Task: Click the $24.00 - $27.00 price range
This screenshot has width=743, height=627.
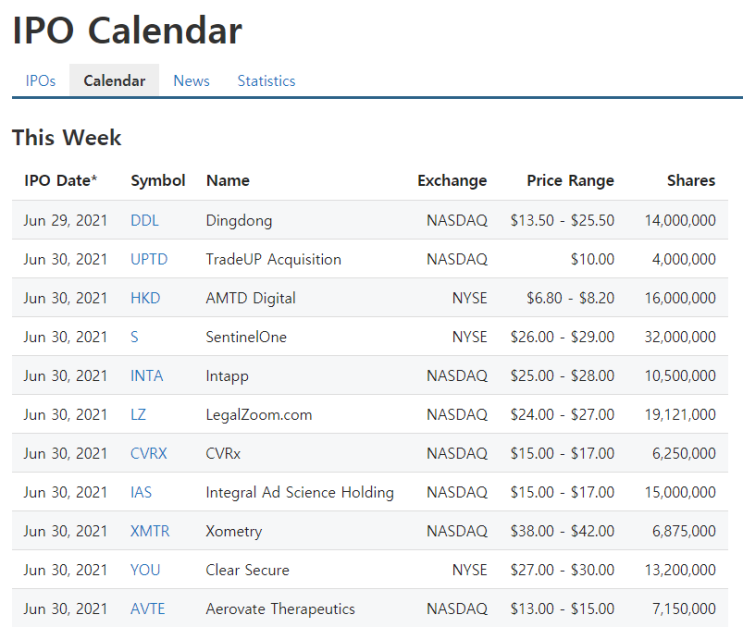Action: [562, 415]
